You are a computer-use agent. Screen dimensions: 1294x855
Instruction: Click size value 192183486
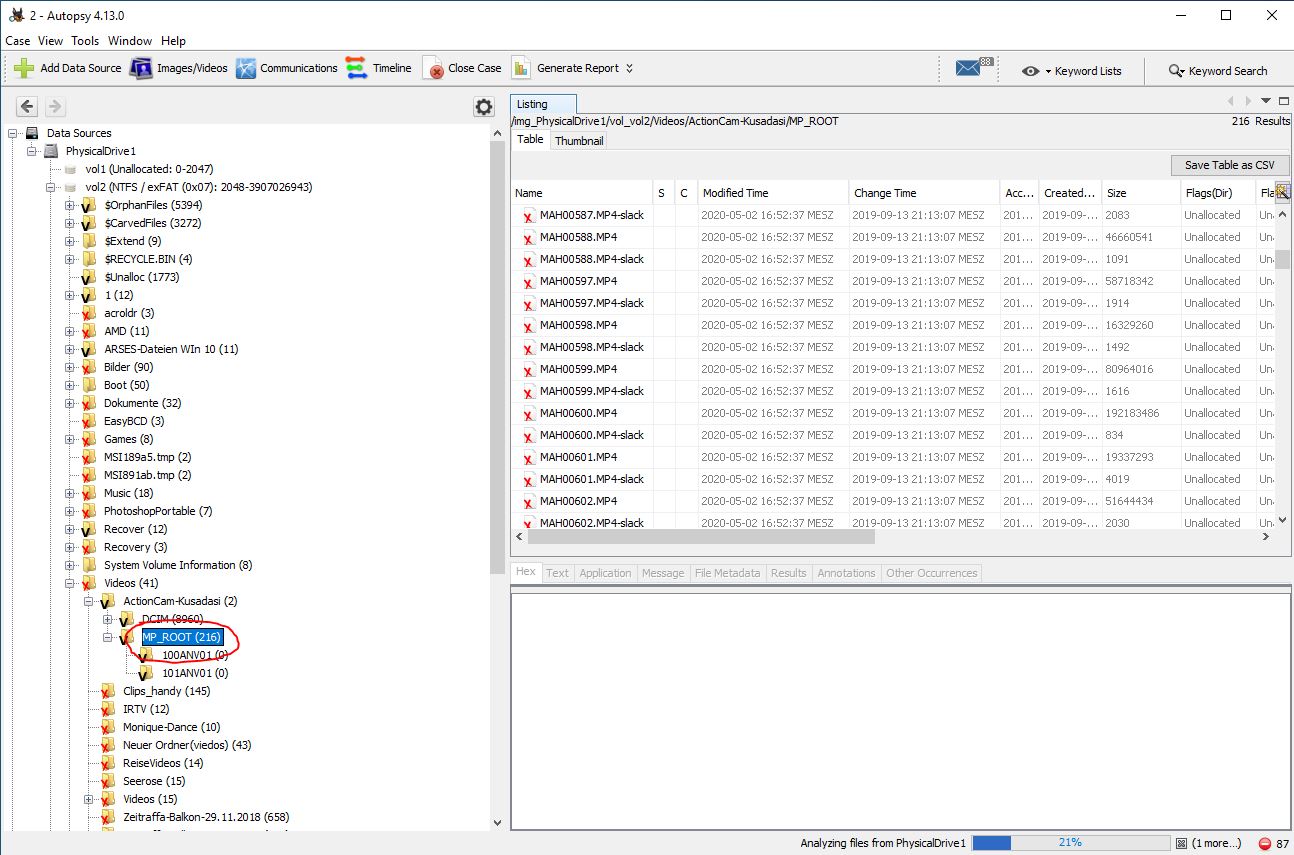pos(1132,413)
